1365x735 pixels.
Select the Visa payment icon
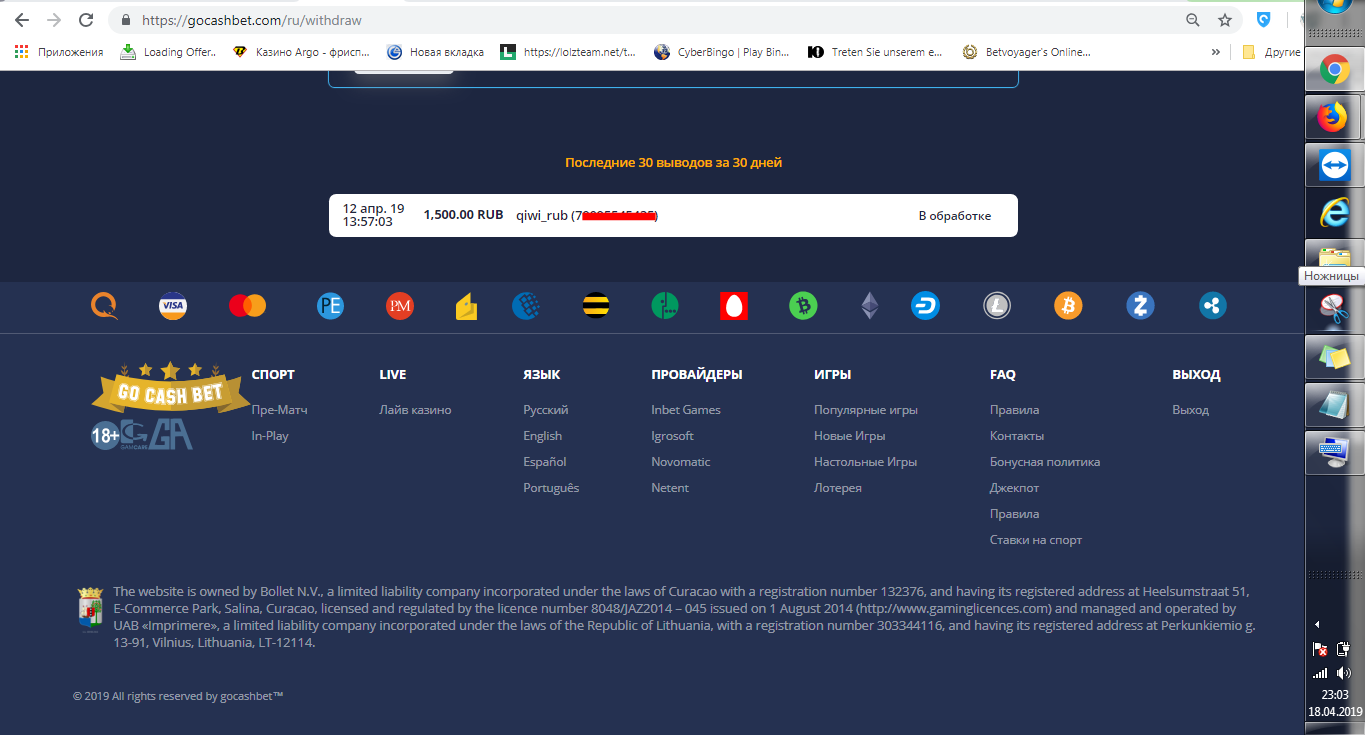point(173,306)
